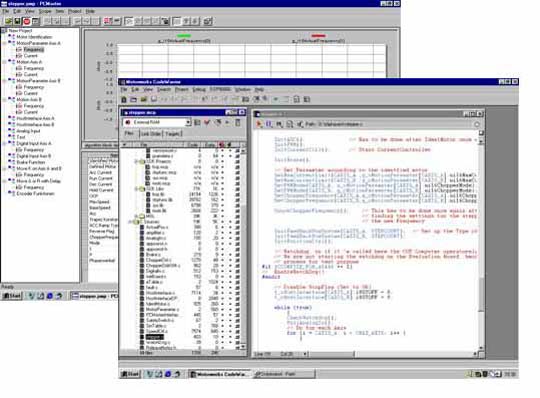The width and height of the screenshot is (540, 398).
Task: Click the Run arrow icon in project toolbar
Action: [x=227, y=123]
